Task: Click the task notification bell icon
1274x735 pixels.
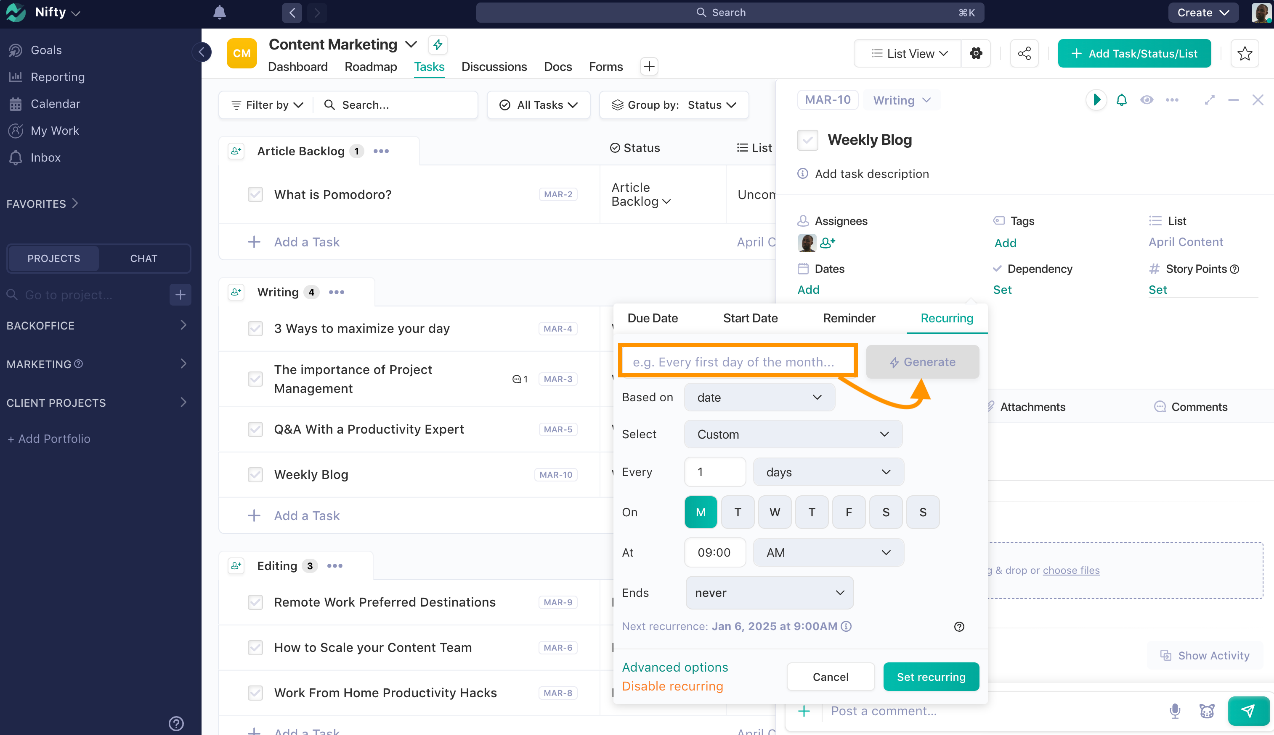Action: click(1122, 100)
